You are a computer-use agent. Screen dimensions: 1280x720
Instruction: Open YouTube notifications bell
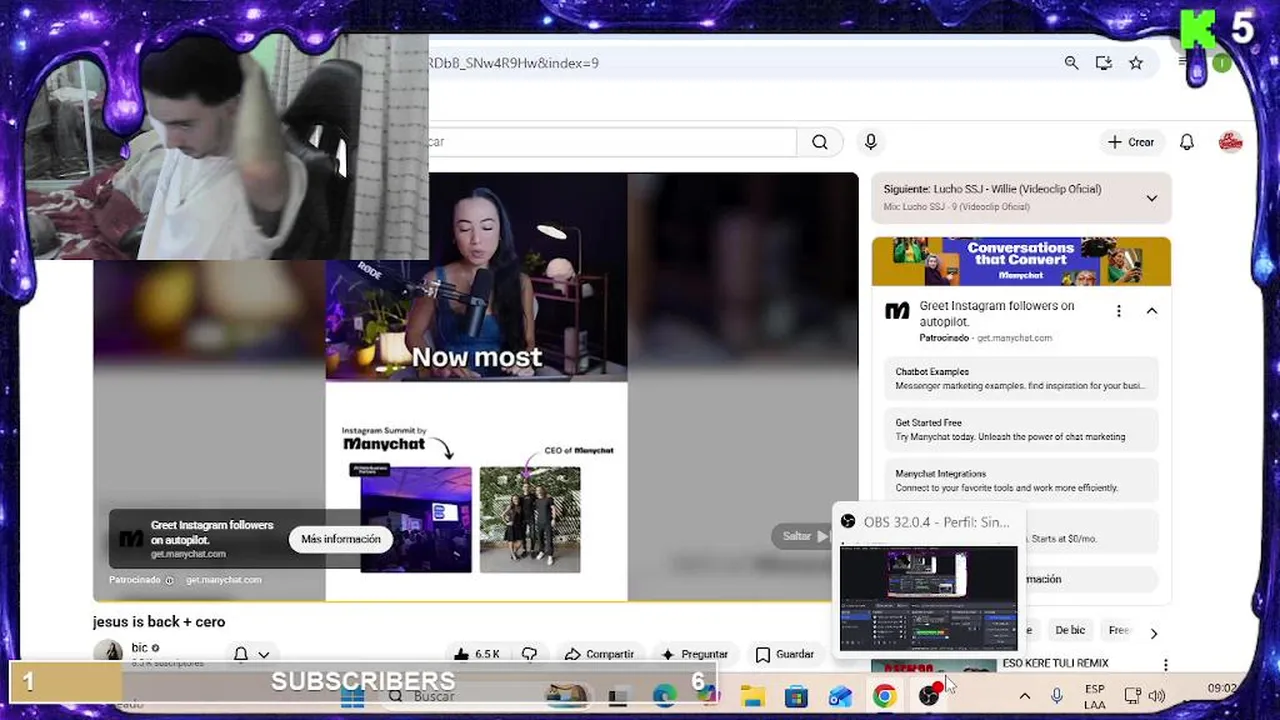[x=1187, y=142]
